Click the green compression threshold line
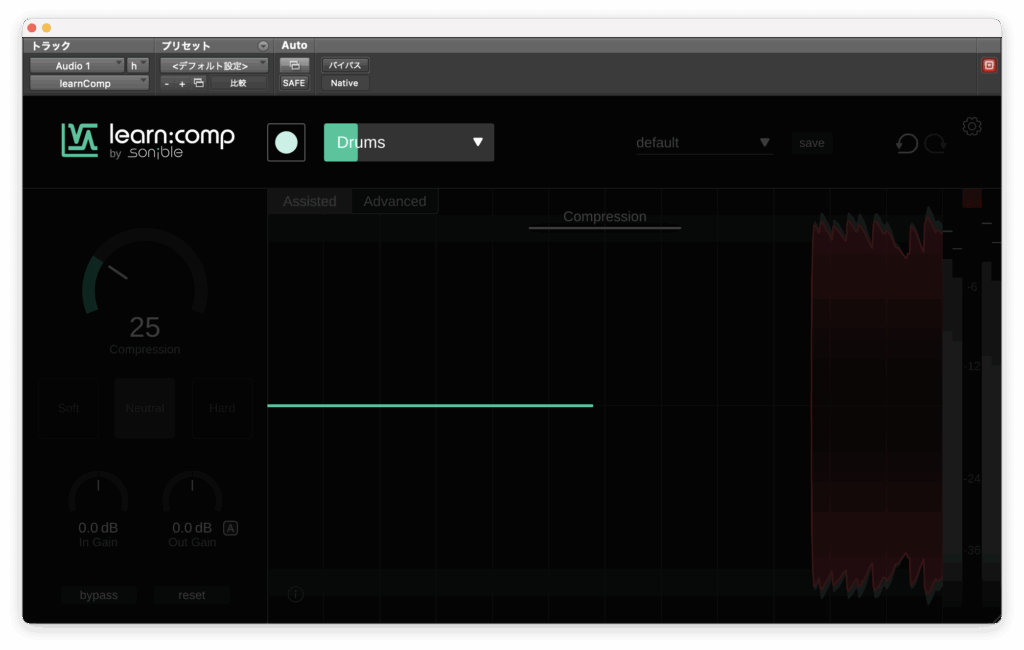Image resolution: width=1024 pixels, height=650 pixels. pos(430,406)
